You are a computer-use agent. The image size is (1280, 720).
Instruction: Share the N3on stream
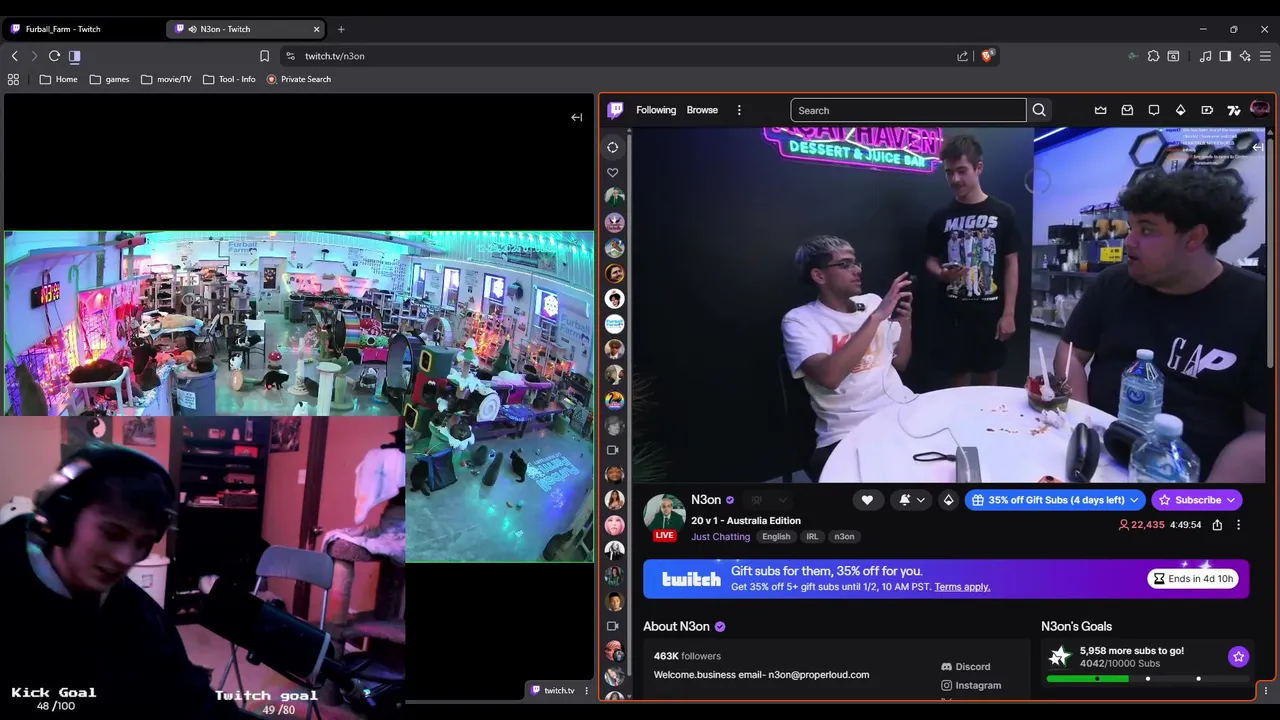(x=1217, y=525)
